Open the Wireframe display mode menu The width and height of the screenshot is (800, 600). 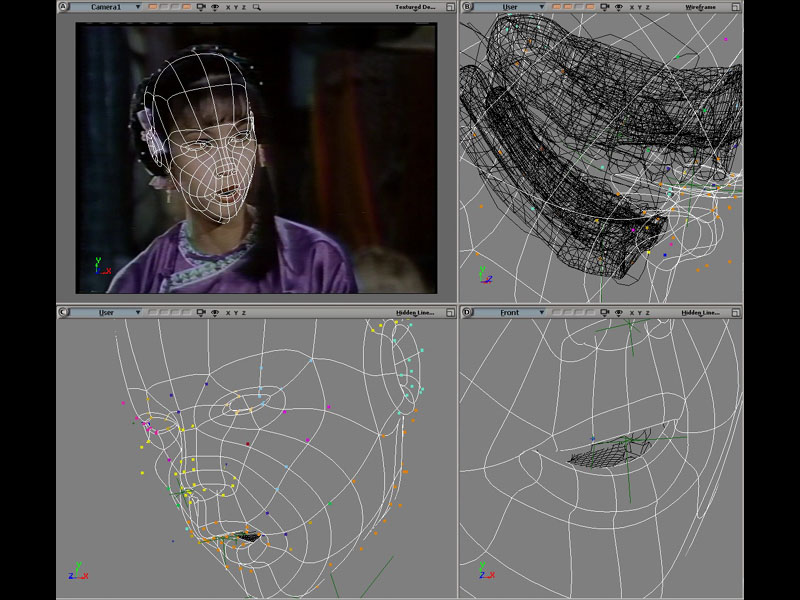(700, 6)
